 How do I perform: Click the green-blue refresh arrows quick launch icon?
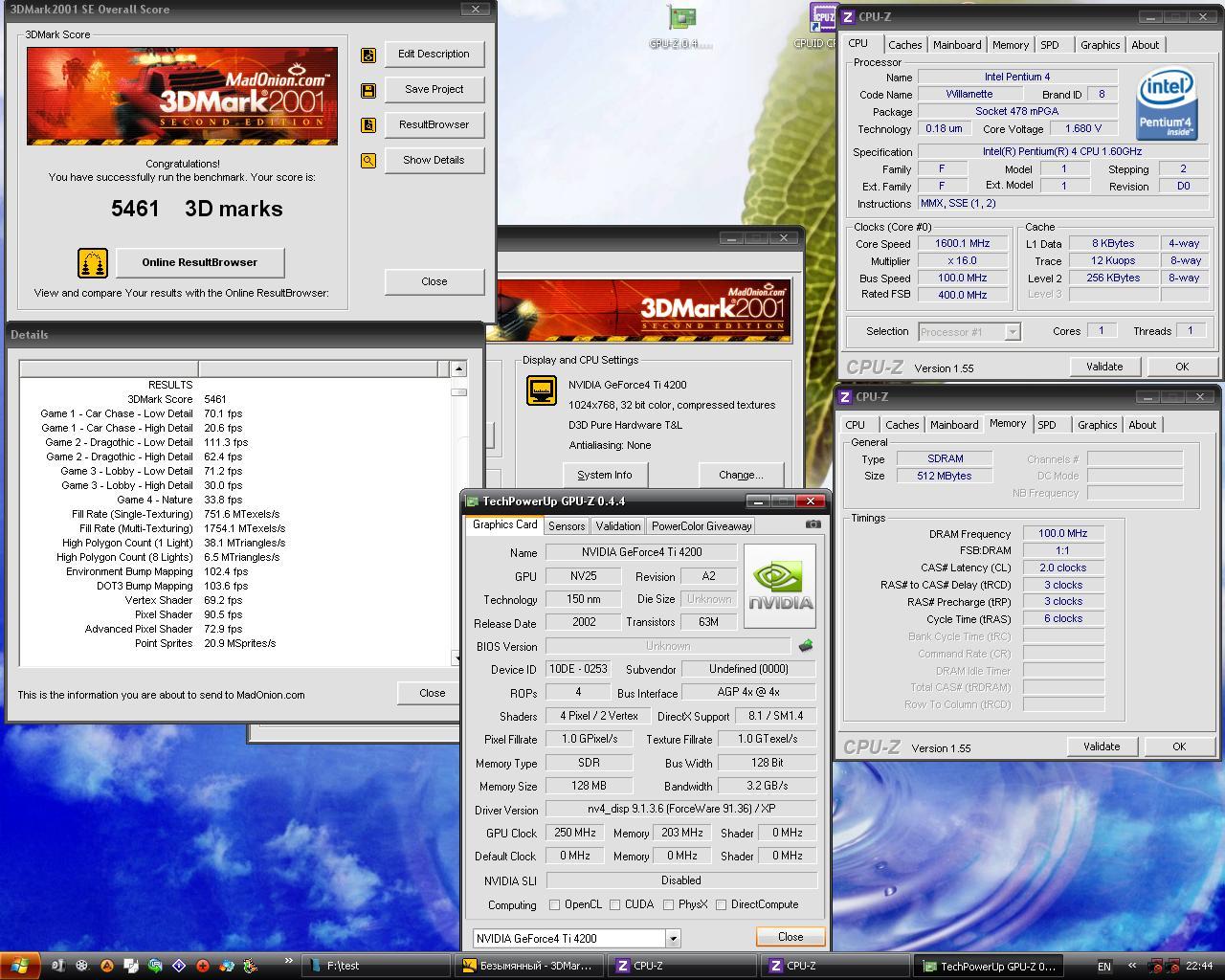[155, 967]
